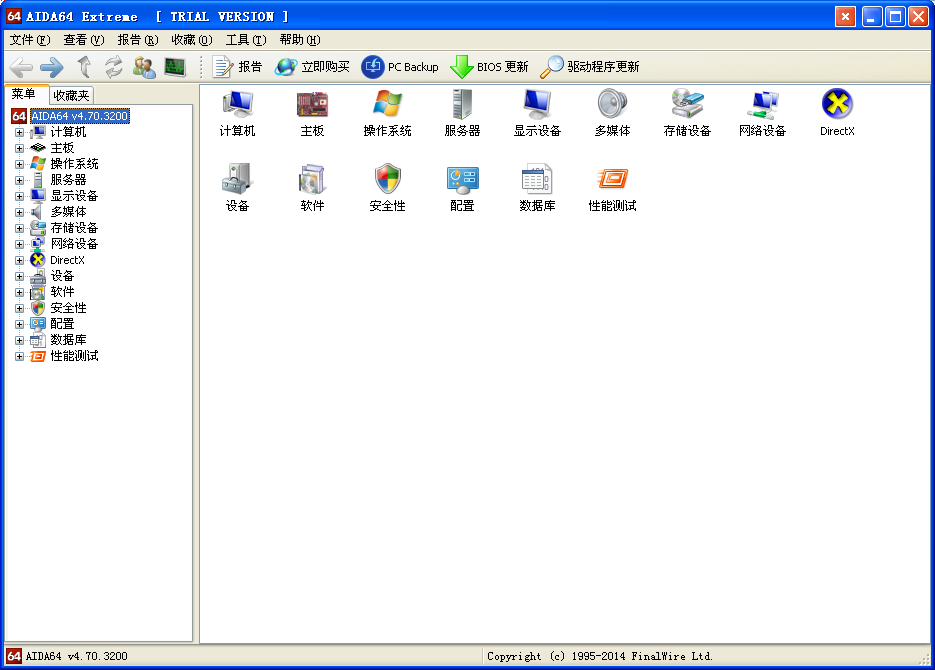Viewport: 935px width, 670px height.
Task: Click the green monitor graph toolbar icon
Action: coord(175,67)
